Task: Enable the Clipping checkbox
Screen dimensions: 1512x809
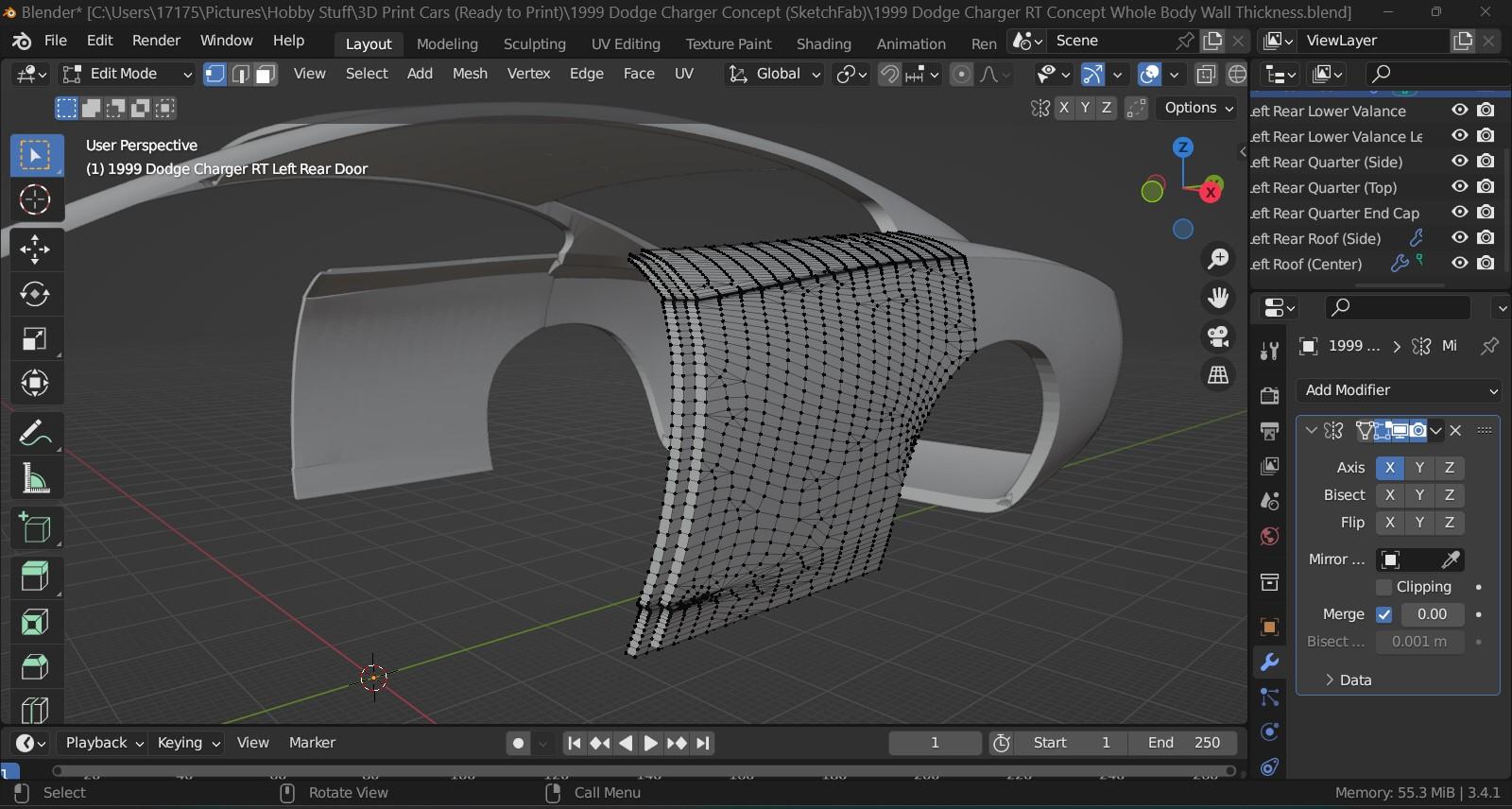Action: (x=1384, y=587)
